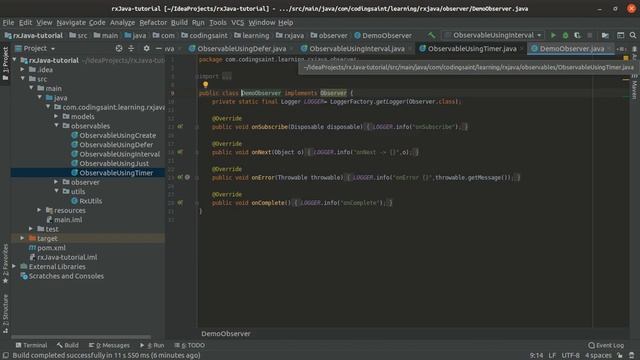The image size is (640, 360).
Task: Open the Navigate menu
Action: click(x=71, y=22)
